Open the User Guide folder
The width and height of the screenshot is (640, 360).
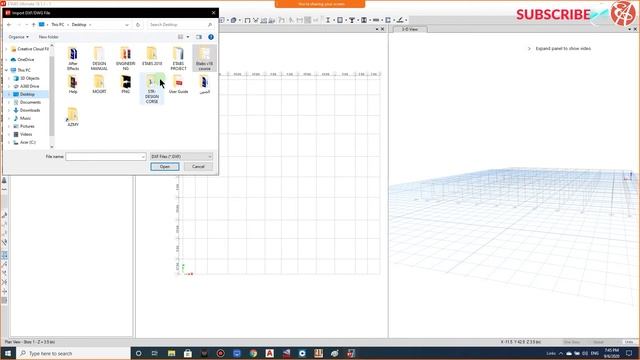178,84
